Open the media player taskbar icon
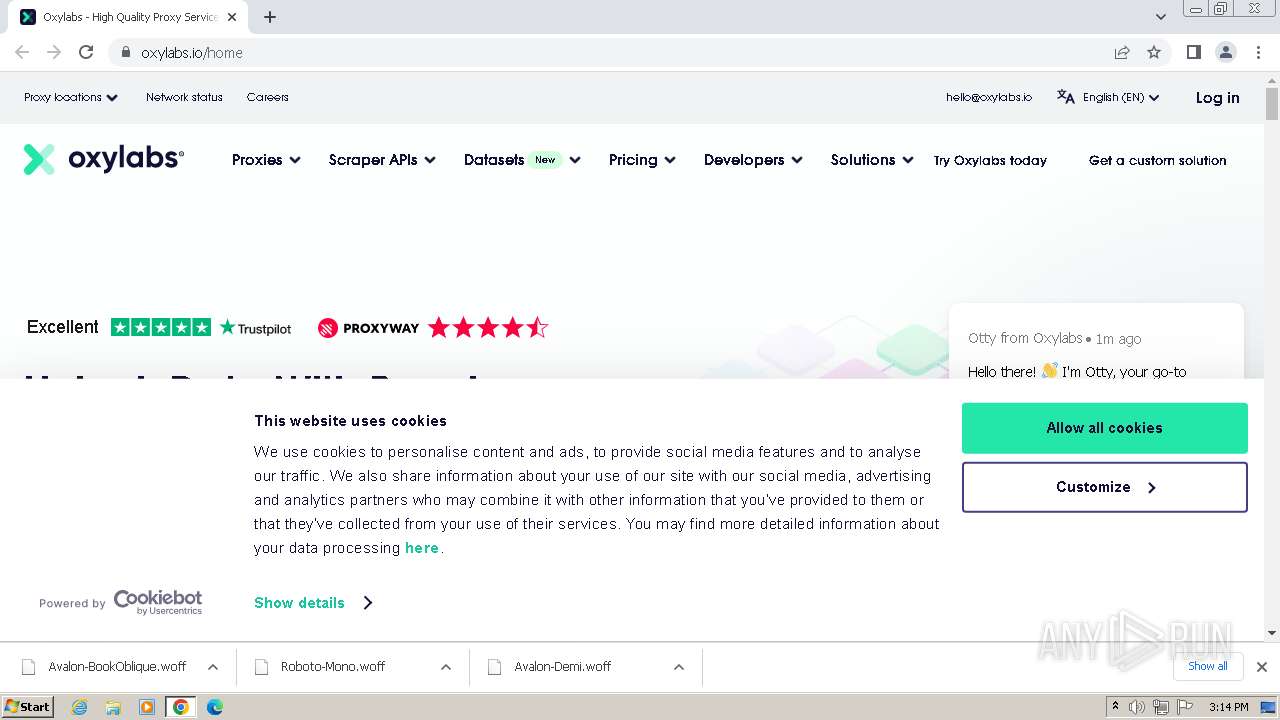 click(x=147, y=707)
